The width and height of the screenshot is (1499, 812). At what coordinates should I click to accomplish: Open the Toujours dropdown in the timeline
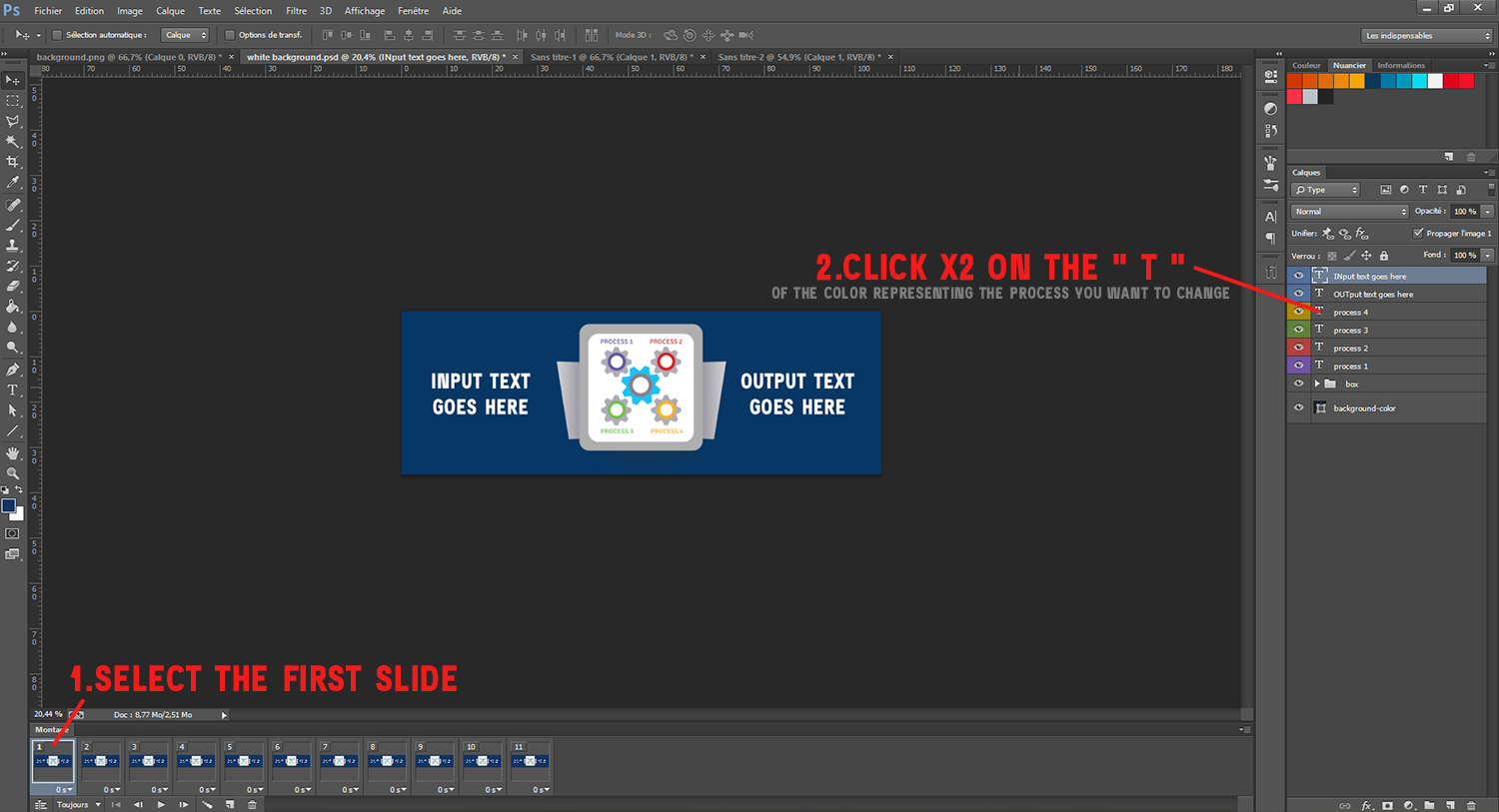click(x=77, y=804)
